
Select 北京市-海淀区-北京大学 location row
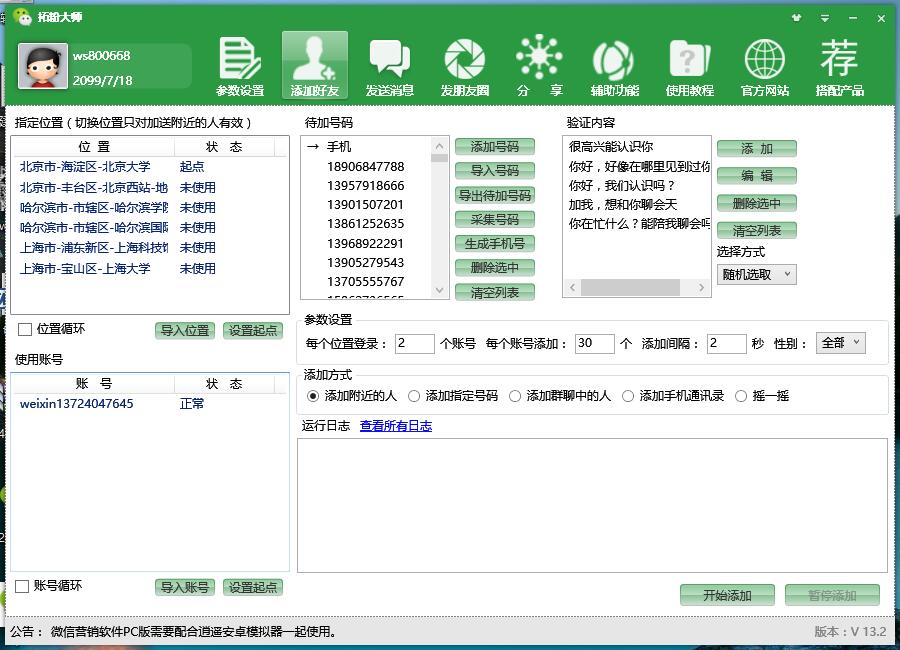point(149,167)
